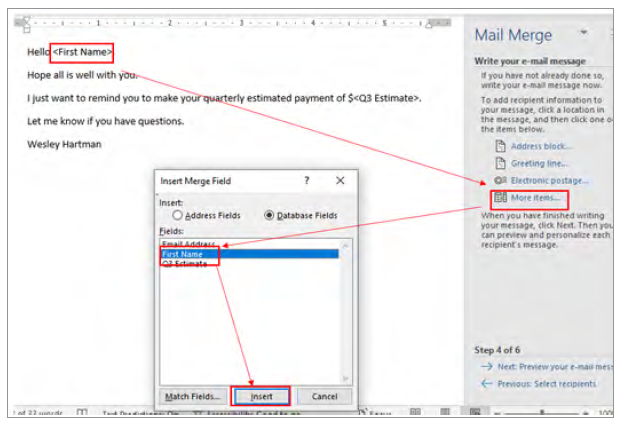Click the Address block icon
The image size is (621, 436).
(x=501, y=146)
